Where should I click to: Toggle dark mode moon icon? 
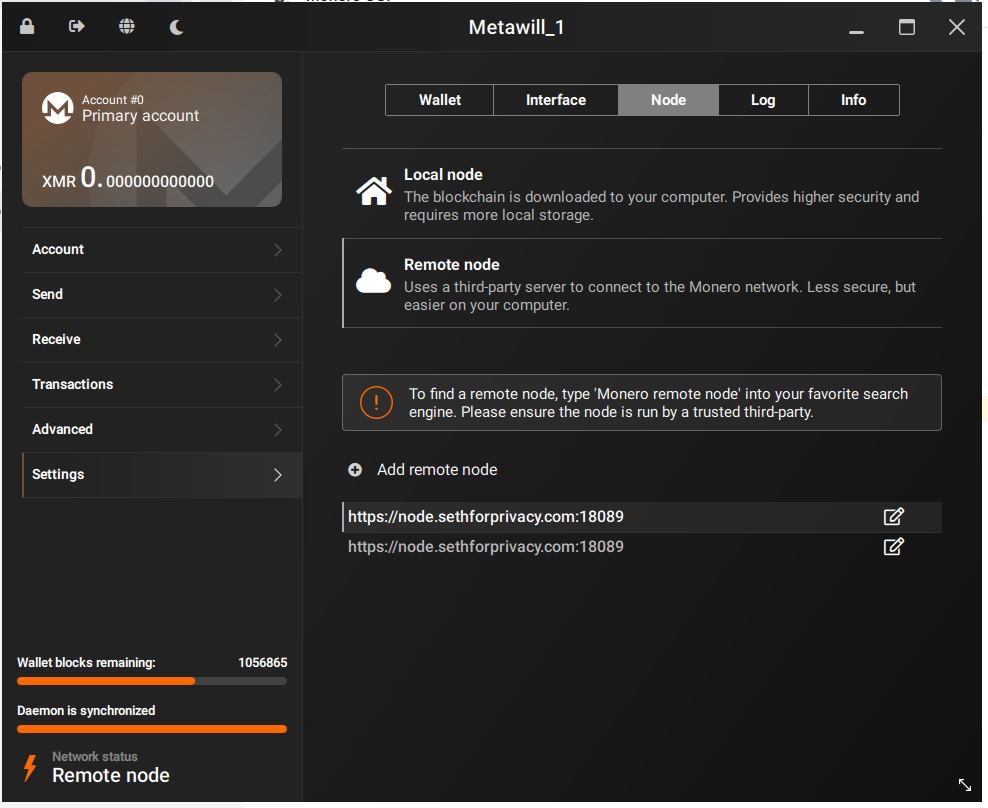click(177, 27)
